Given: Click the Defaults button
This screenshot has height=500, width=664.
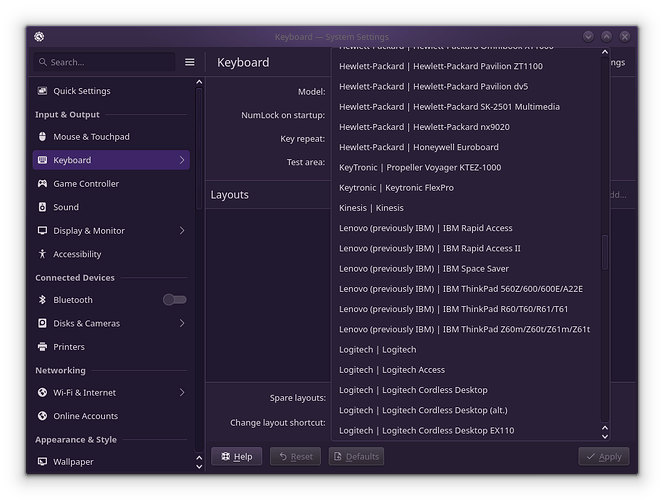Looking at the screenshot, I should pyautogui.click(x=357, y=456).
